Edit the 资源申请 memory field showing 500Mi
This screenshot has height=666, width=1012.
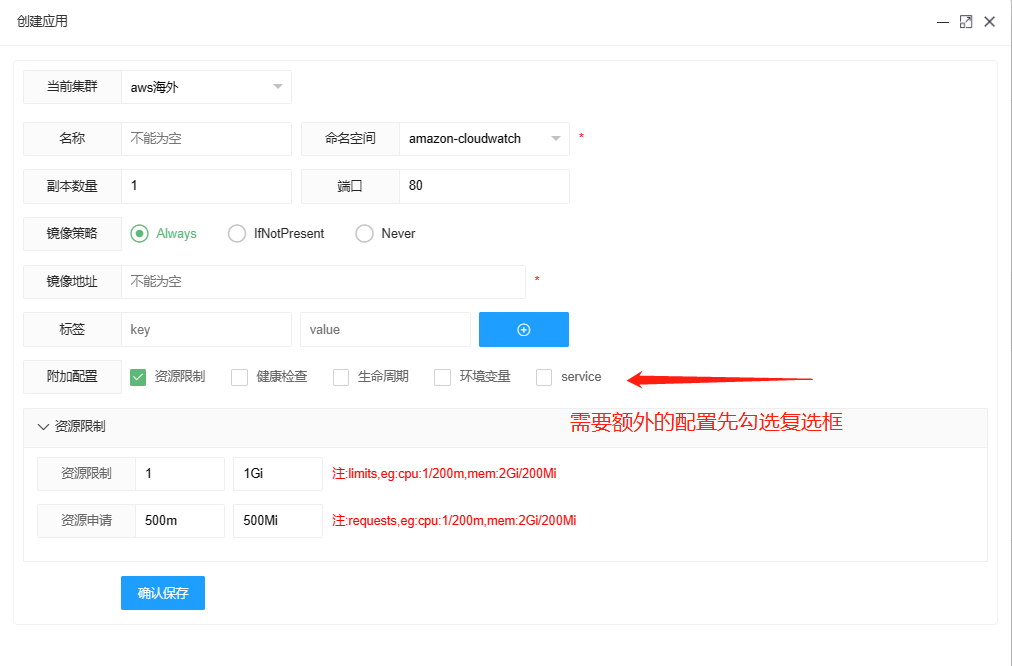[278, 521]
